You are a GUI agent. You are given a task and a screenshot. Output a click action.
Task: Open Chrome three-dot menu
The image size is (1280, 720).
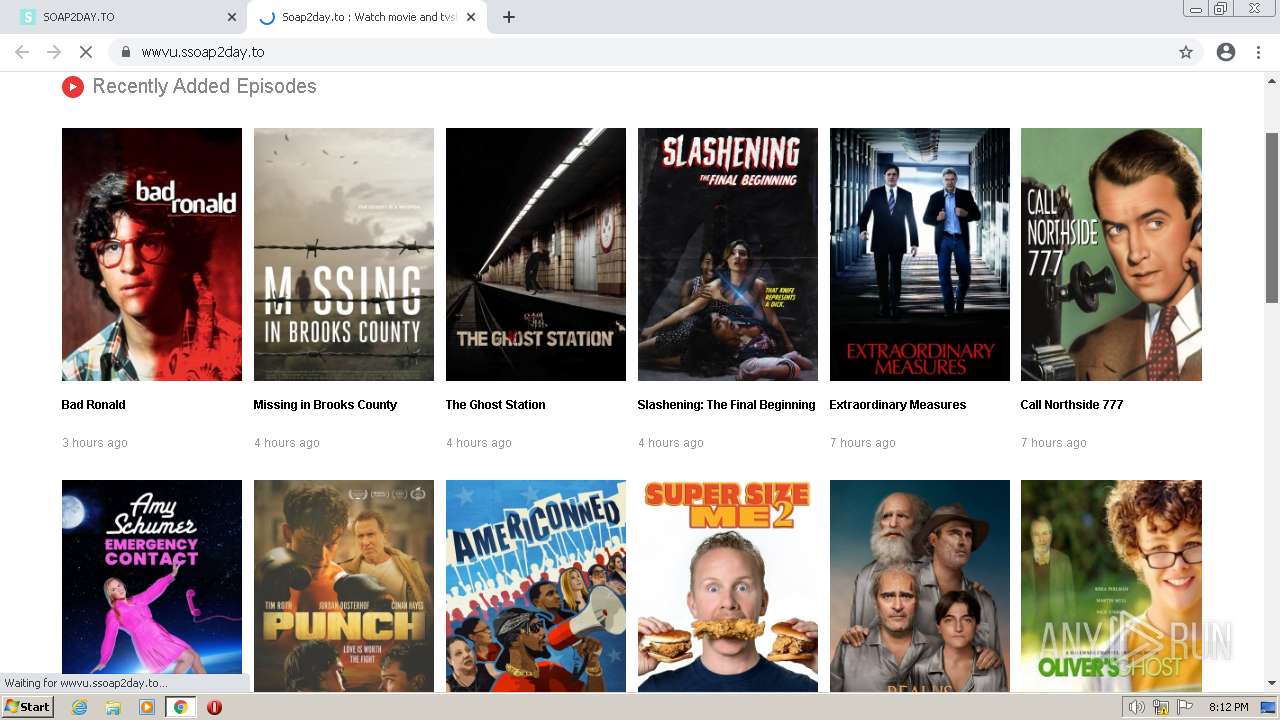pyautogui.click(x=1258, y=52)
